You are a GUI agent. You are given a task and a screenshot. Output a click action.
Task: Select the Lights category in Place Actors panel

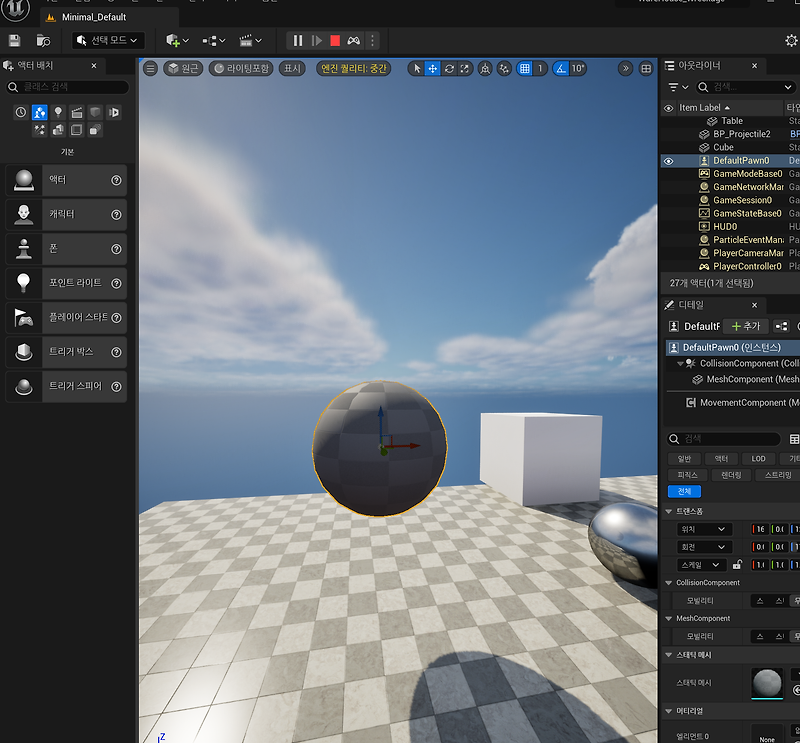[59, 112]
